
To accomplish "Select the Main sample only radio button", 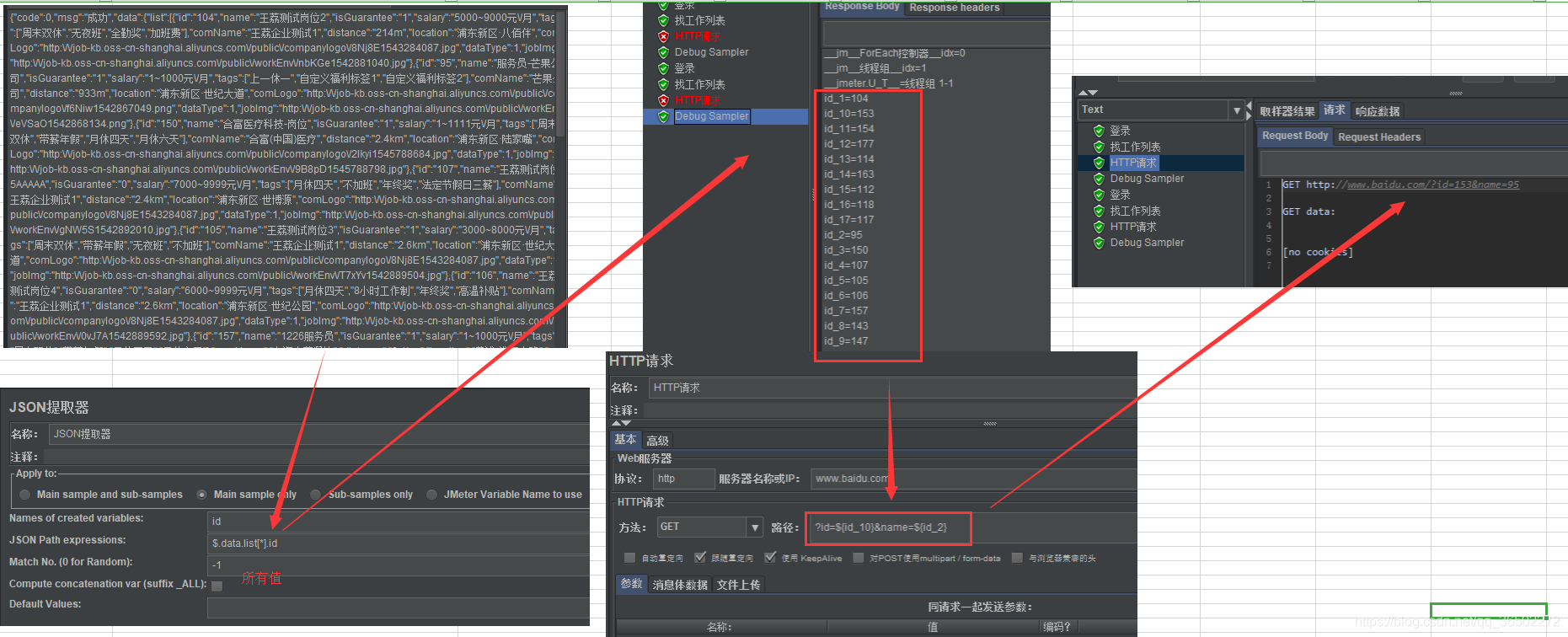I will (x=201, y=495).
